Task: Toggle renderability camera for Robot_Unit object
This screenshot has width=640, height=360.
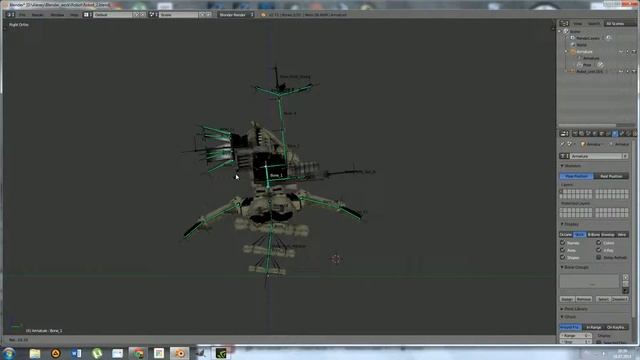Action: tap(634, 71)
